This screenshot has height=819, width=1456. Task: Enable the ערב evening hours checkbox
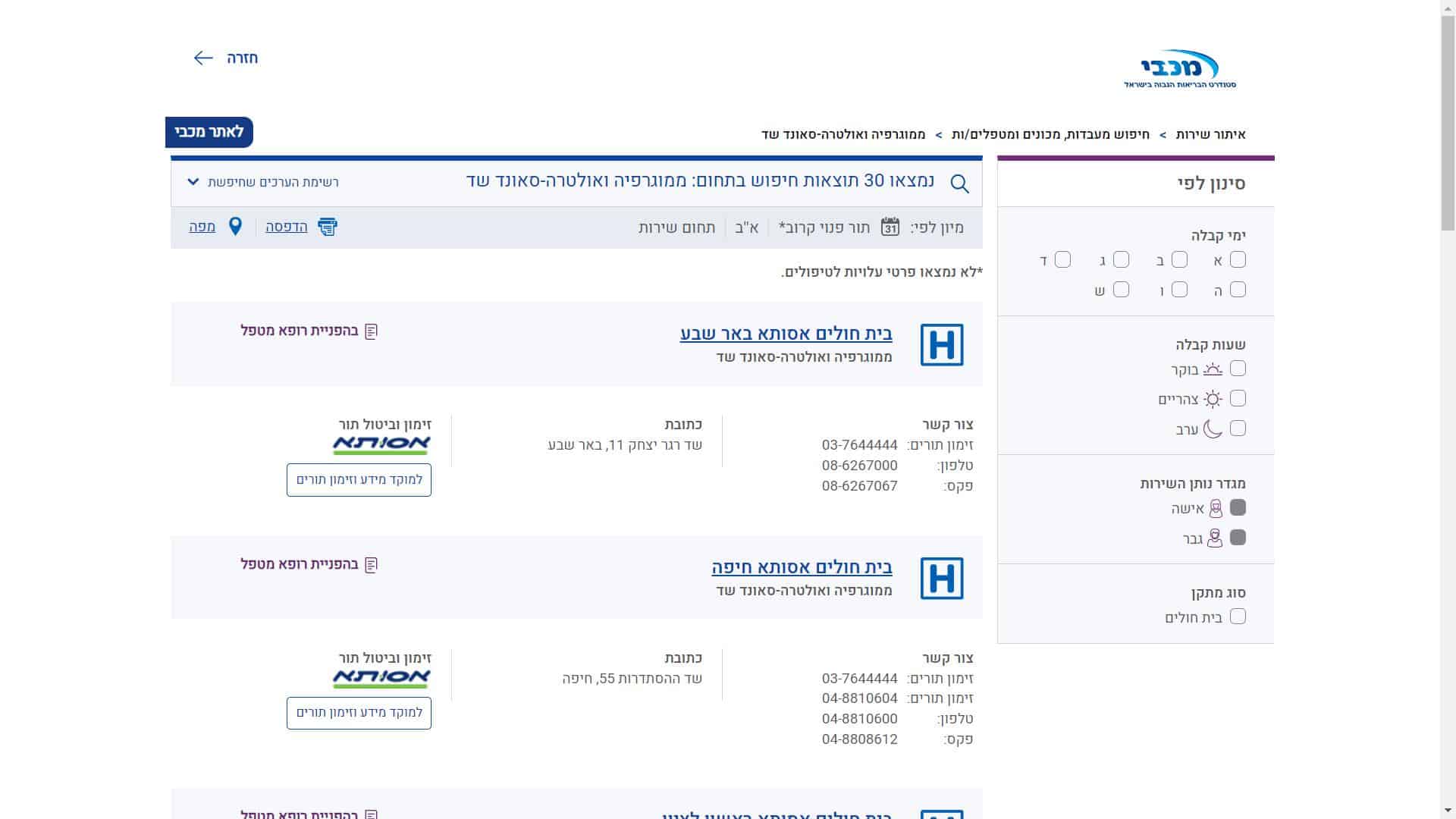(1238, 428)
